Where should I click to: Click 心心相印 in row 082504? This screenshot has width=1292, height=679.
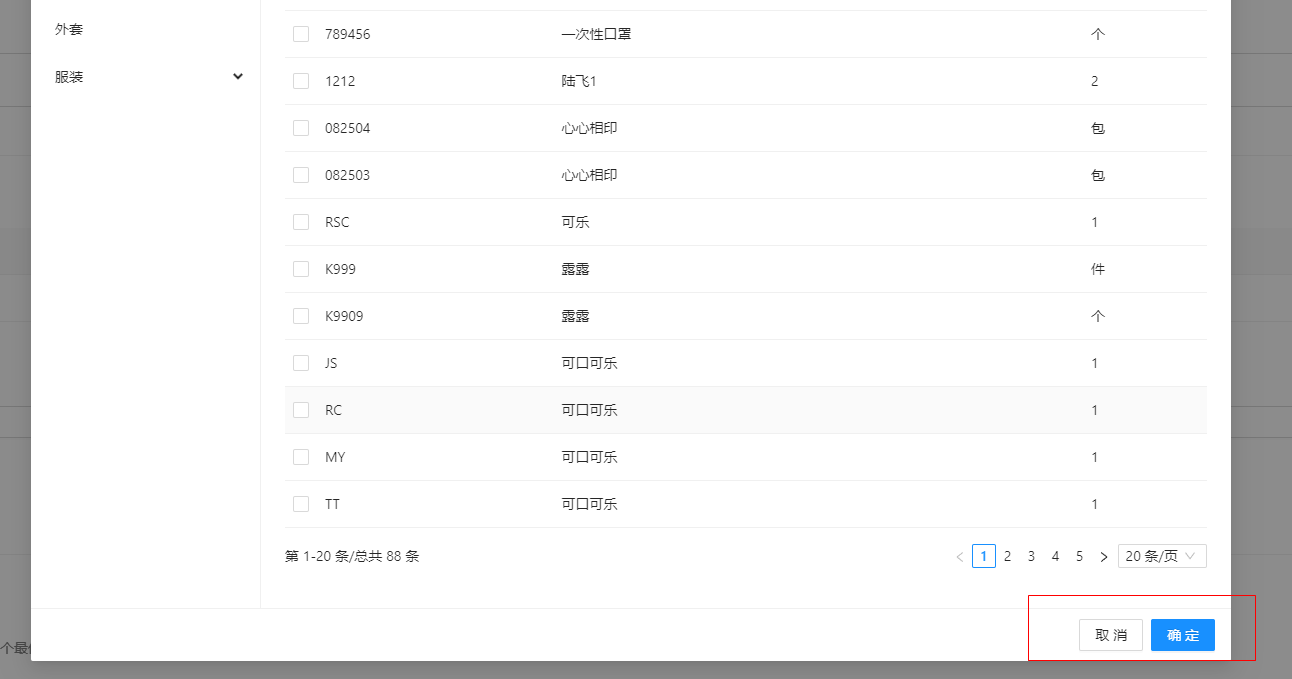coord(589,128)
